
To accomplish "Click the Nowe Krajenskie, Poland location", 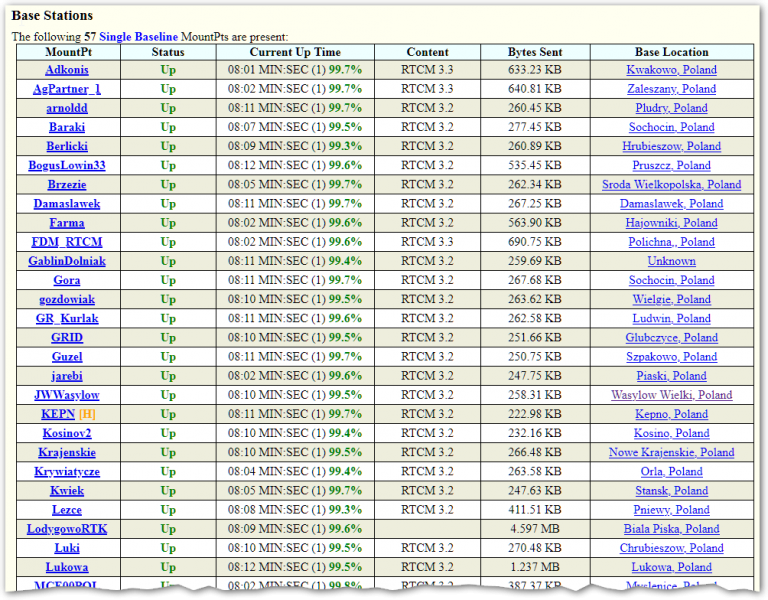I will coord(671,452).
